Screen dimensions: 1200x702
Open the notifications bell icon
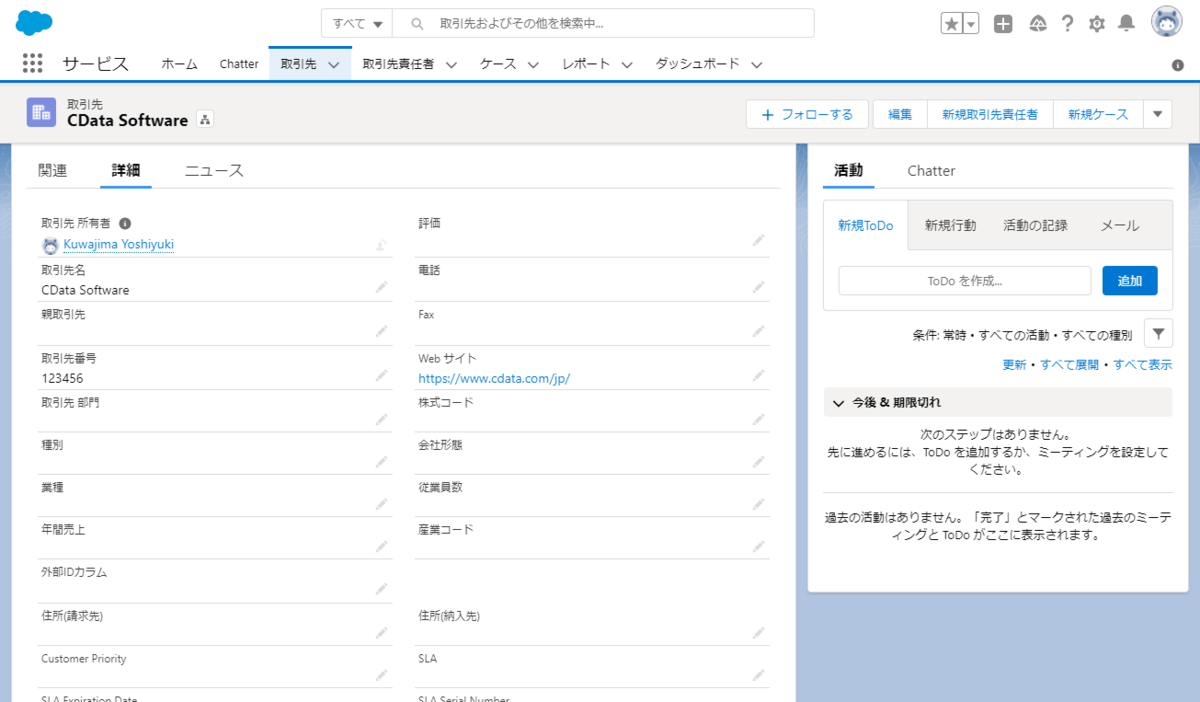(1127, 24)
